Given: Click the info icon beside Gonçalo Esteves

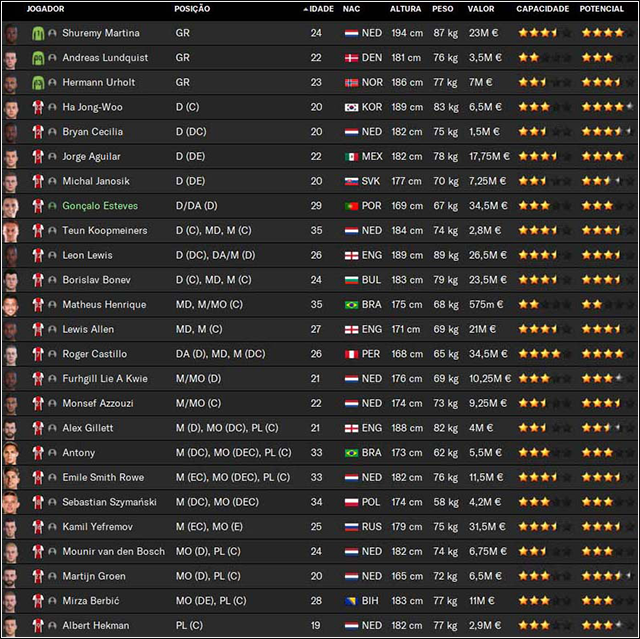Looking at the screenshot, I should (x=52, y=206).
